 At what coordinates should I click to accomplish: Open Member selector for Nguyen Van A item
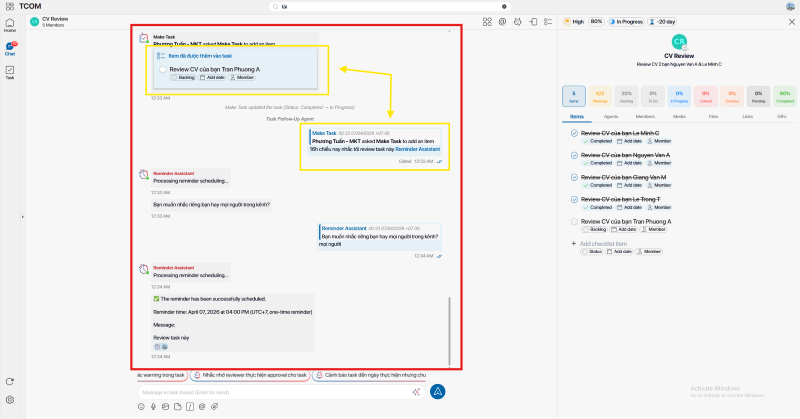coord(659,163)
